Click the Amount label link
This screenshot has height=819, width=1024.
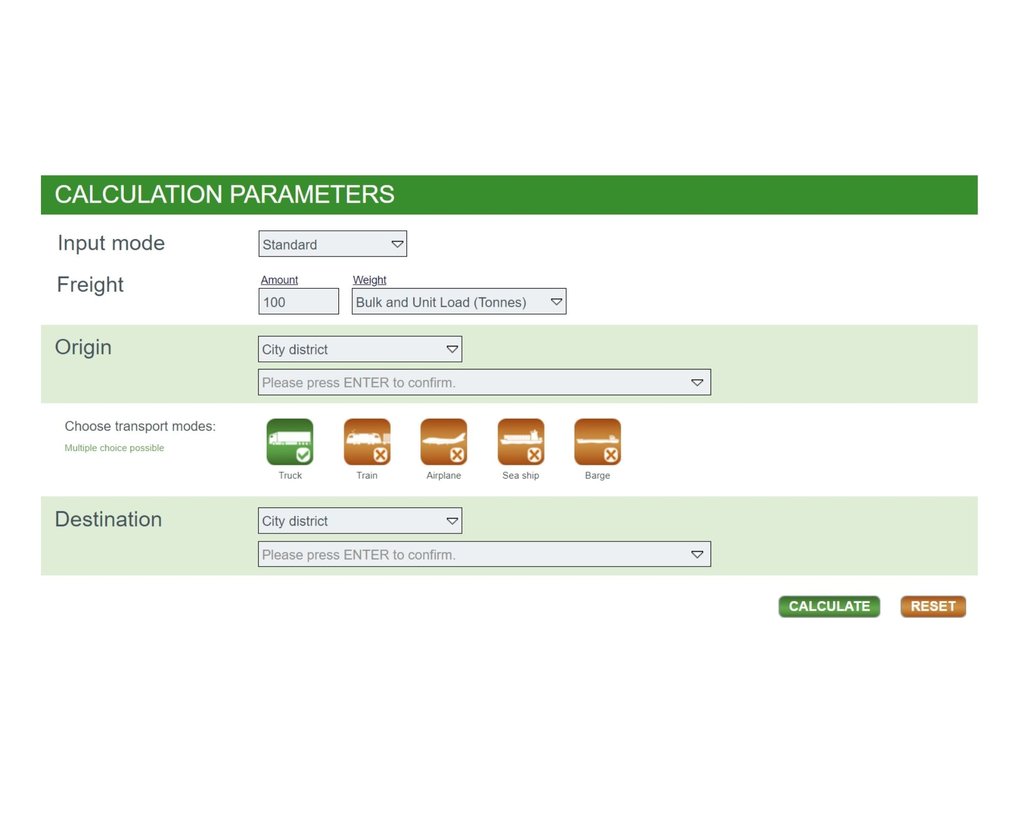[x=280, y=280]
